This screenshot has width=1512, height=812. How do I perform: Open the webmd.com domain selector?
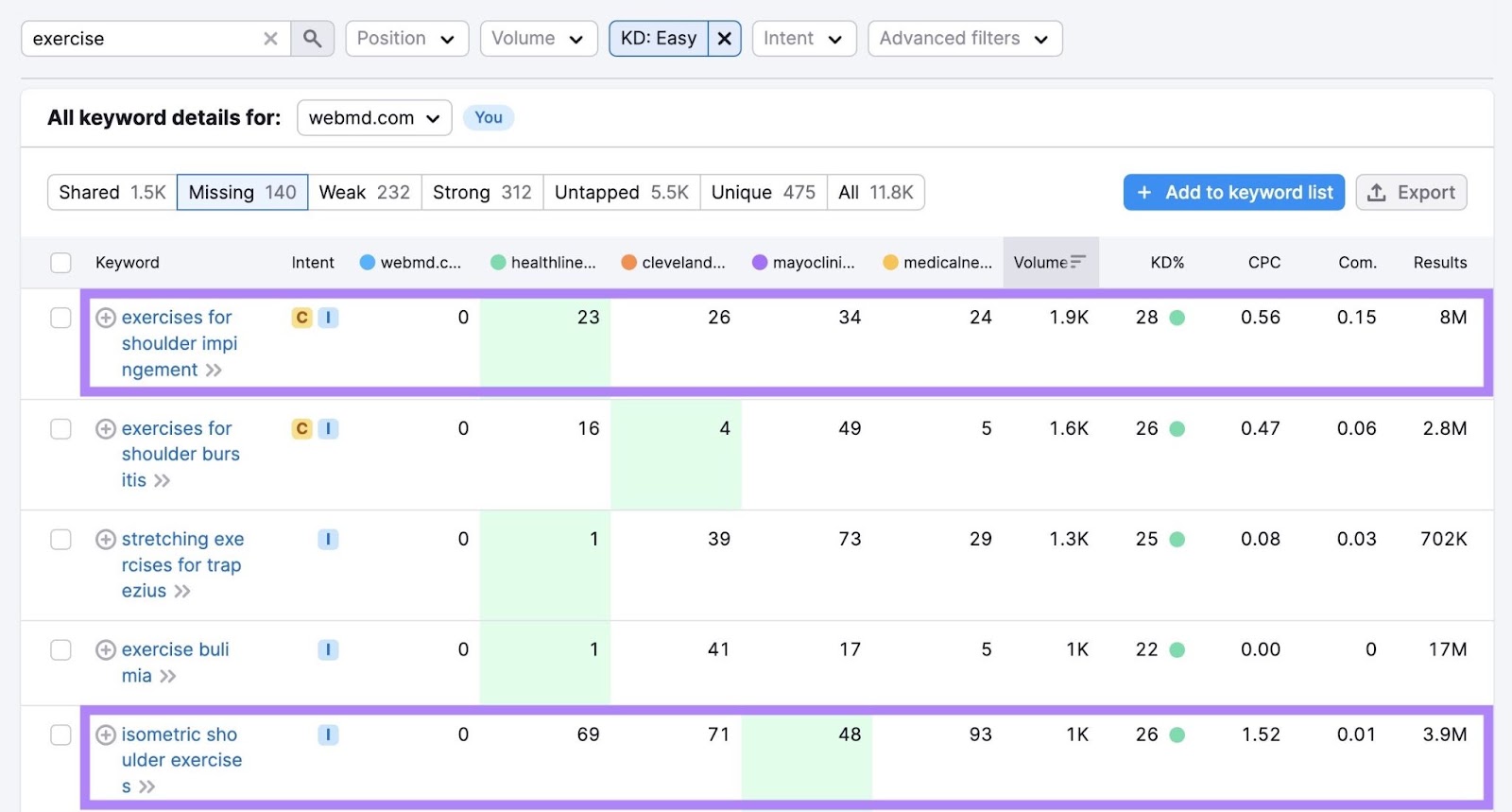click(x=374, y=118)
